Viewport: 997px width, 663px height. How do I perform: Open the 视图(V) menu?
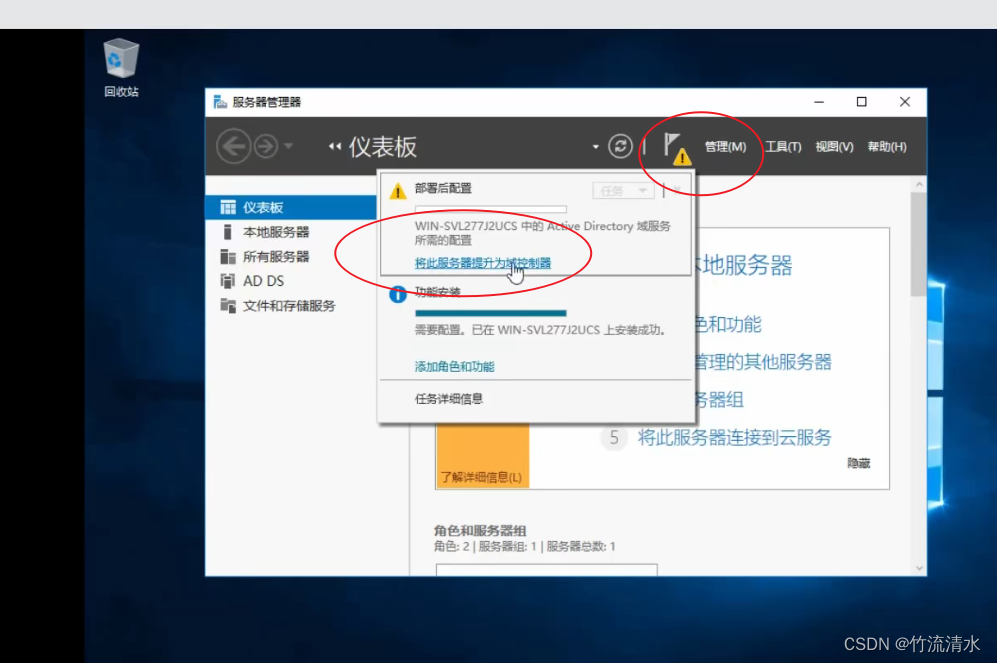pyautogui.click(x=834, y=147)
